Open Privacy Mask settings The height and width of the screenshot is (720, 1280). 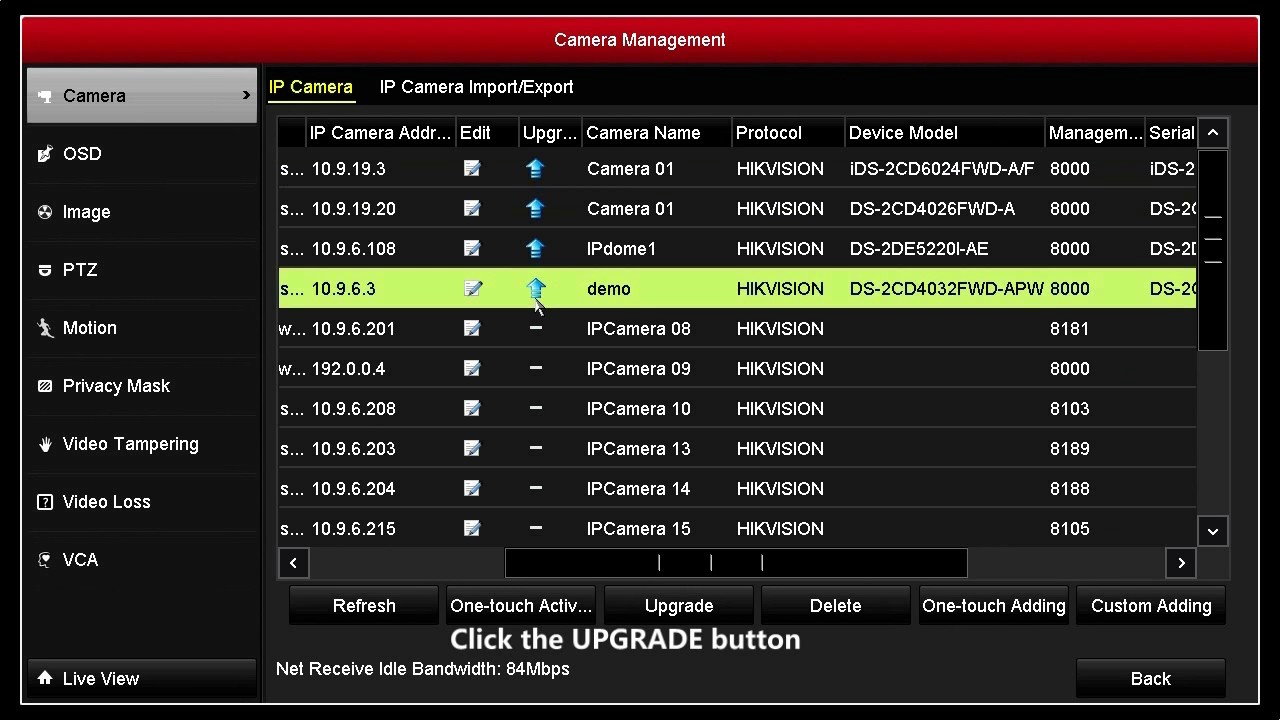click(x=142, y=386)
